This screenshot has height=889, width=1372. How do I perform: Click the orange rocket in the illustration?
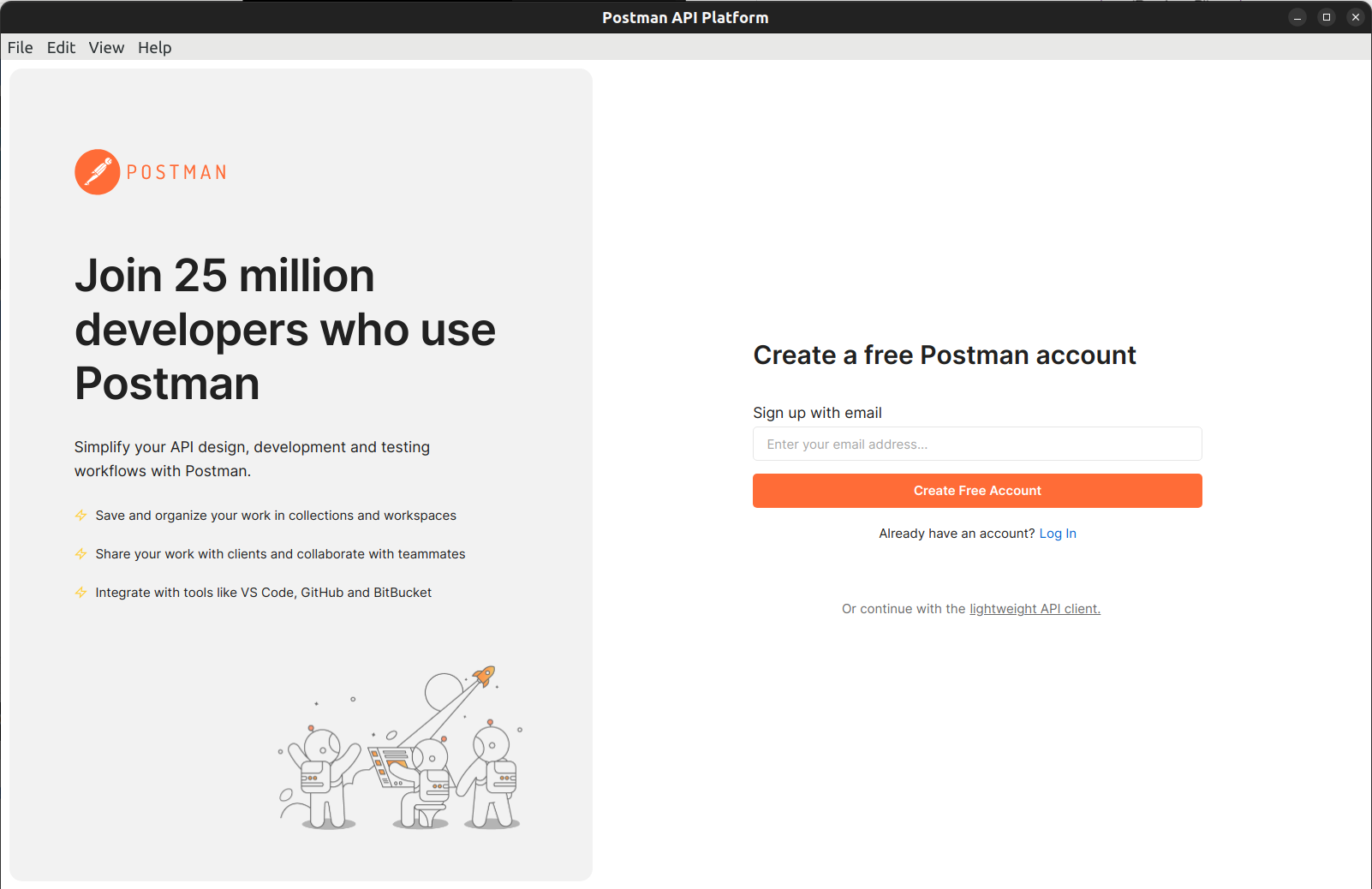[485, 677]
